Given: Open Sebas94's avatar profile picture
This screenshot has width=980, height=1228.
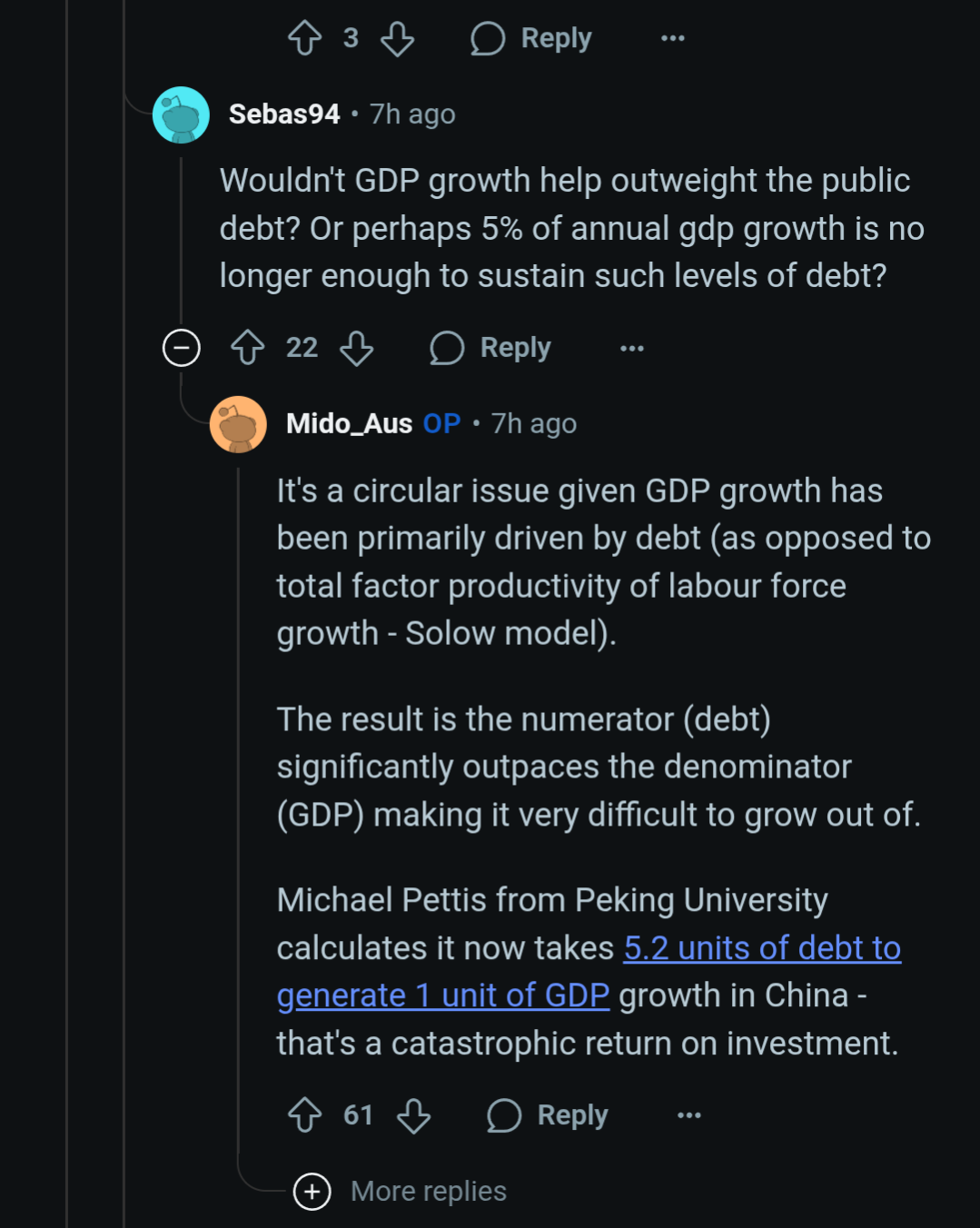Looking at the screenshot, I should coord(182,115).
